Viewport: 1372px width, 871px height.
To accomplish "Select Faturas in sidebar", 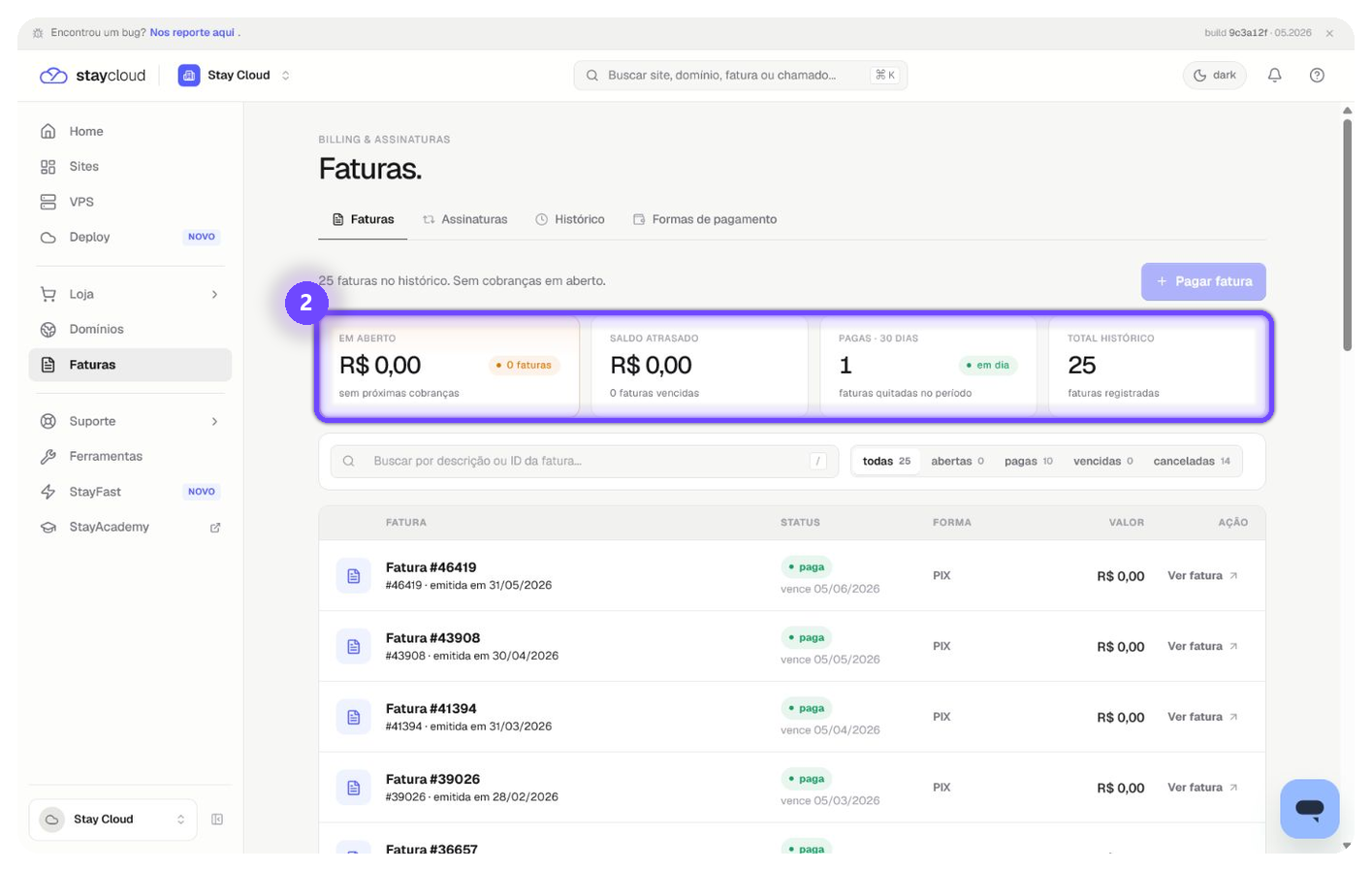I will pos(130,365).
